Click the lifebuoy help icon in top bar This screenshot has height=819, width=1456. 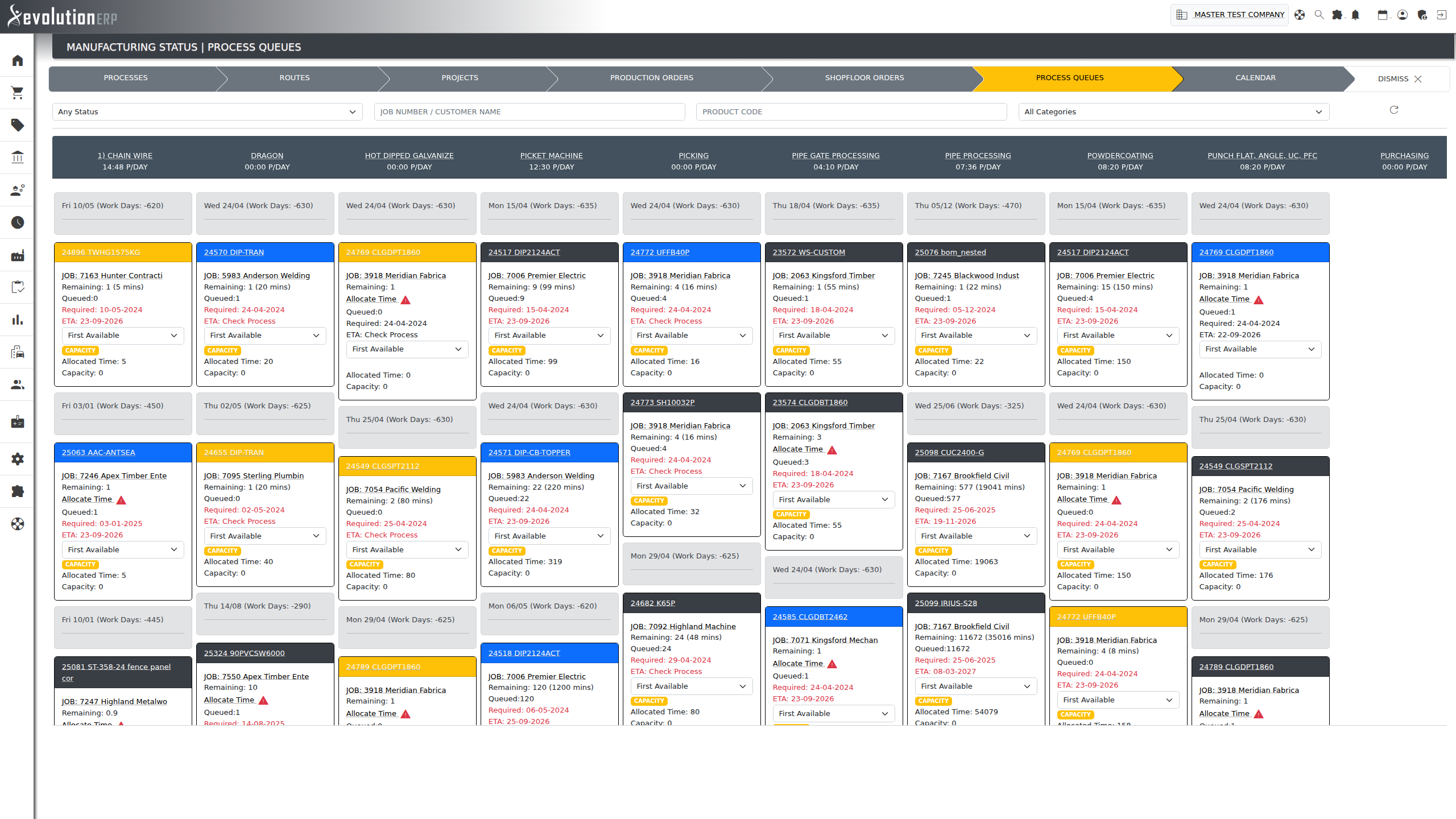point(1300,15)
